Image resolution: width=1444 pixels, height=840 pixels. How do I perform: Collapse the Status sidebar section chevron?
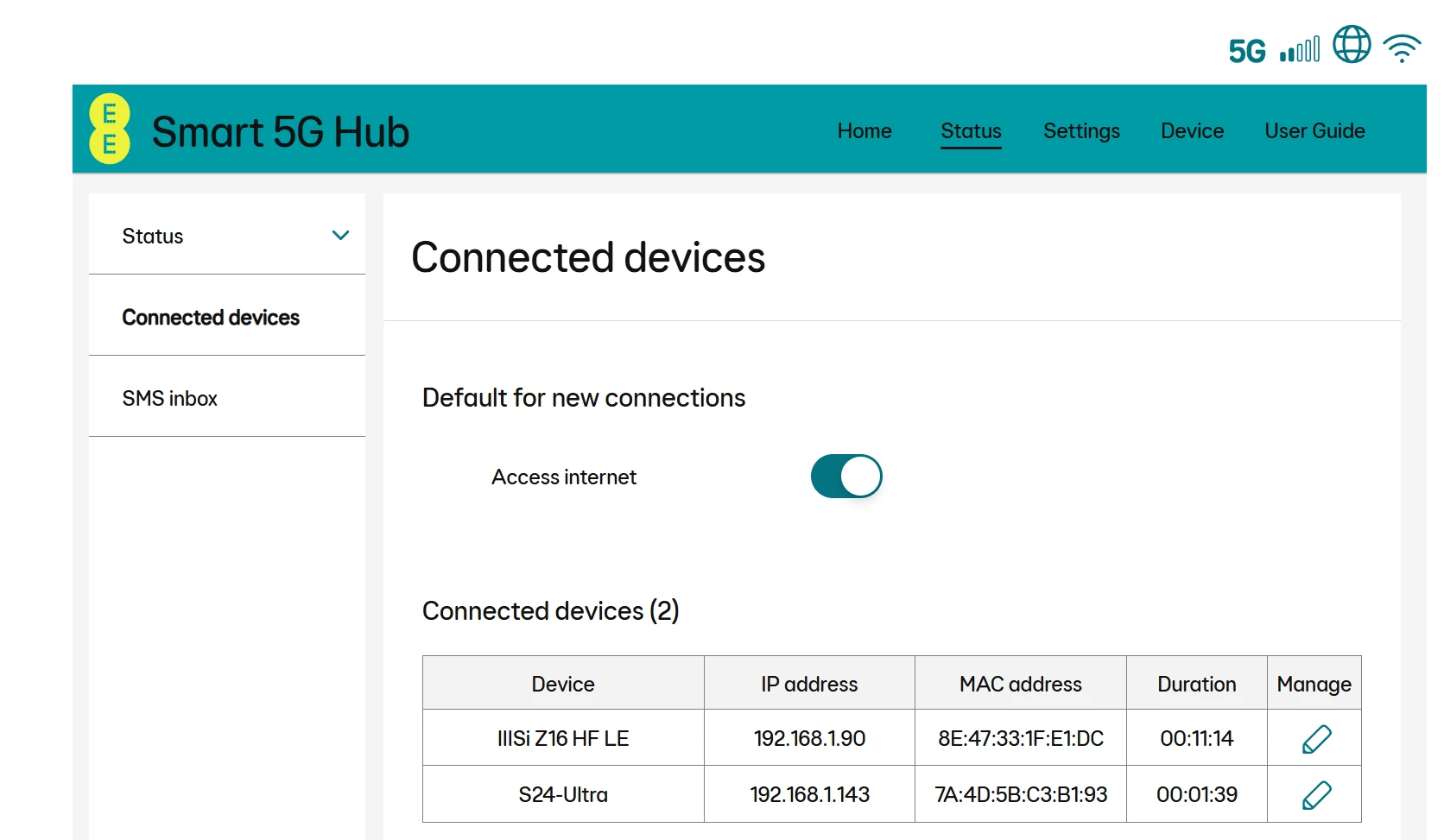[341, 236]
